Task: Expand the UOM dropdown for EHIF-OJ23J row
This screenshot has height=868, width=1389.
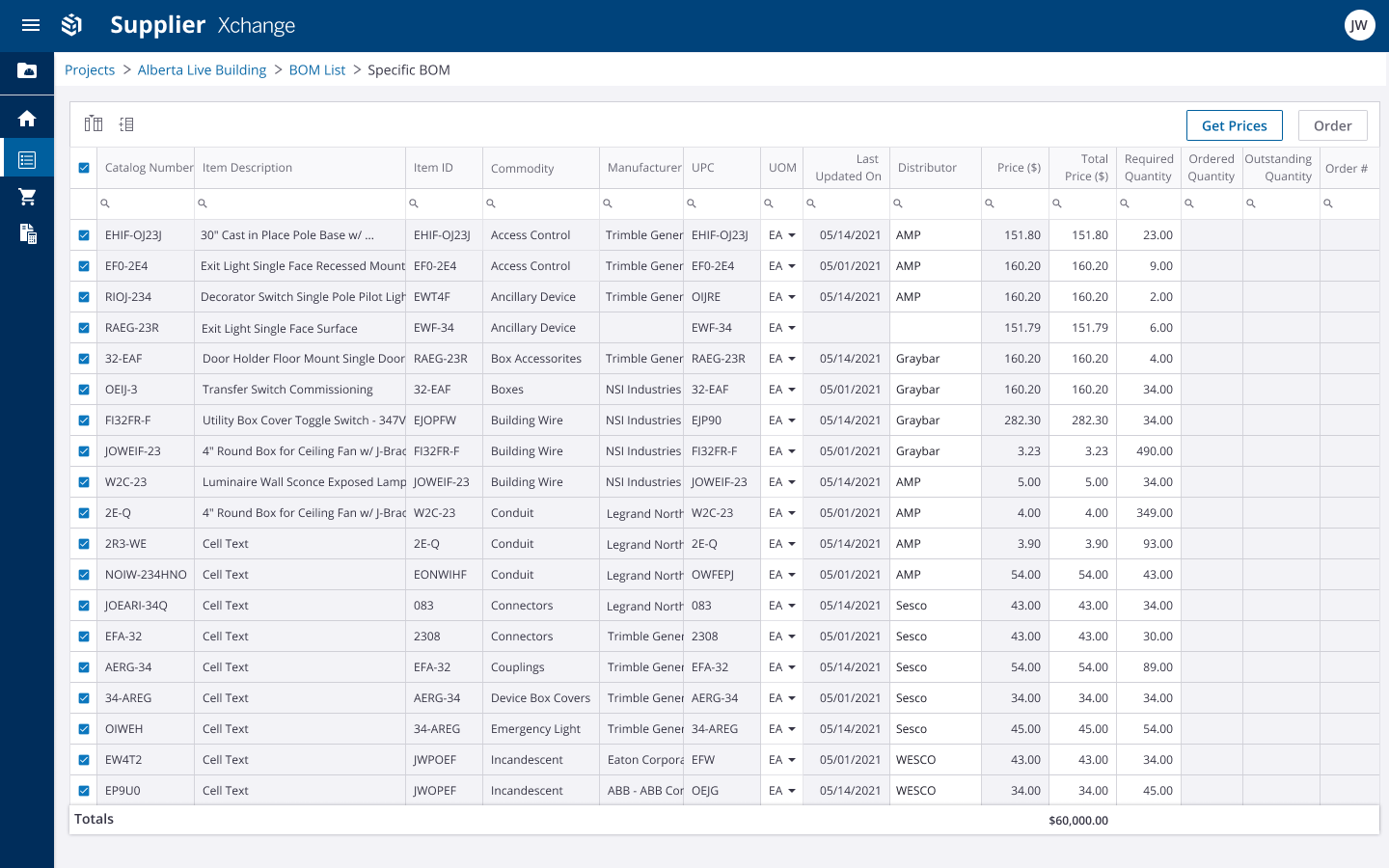Action: (x=792, y=235)
